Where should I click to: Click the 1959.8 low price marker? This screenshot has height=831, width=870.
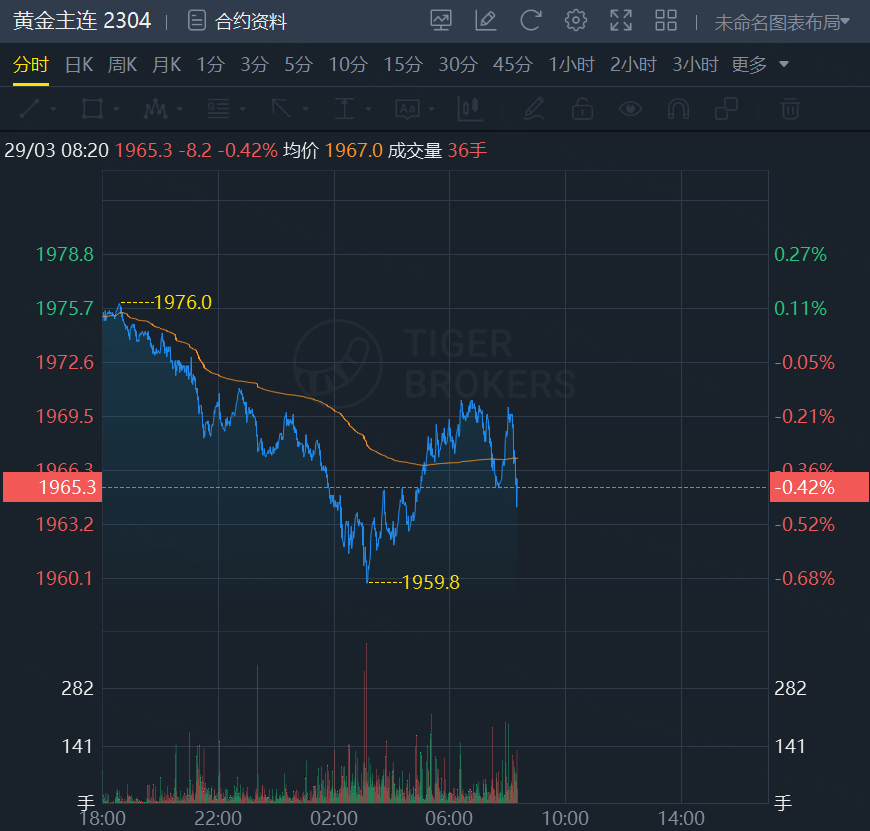tap(430, 582)
